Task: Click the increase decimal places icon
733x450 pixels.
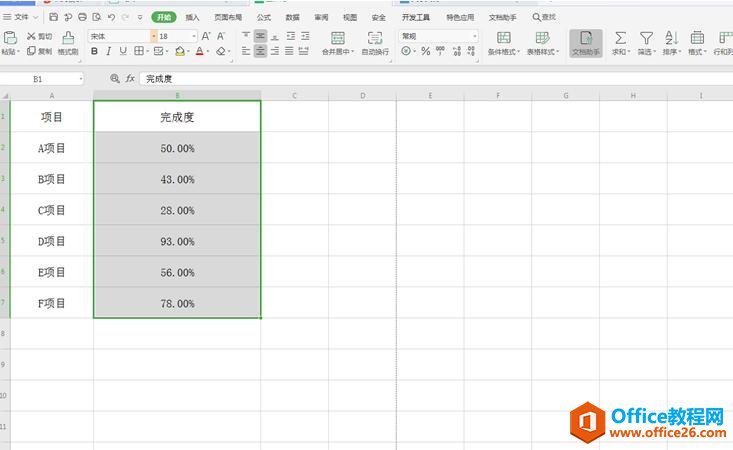Action: coord(457,51)
